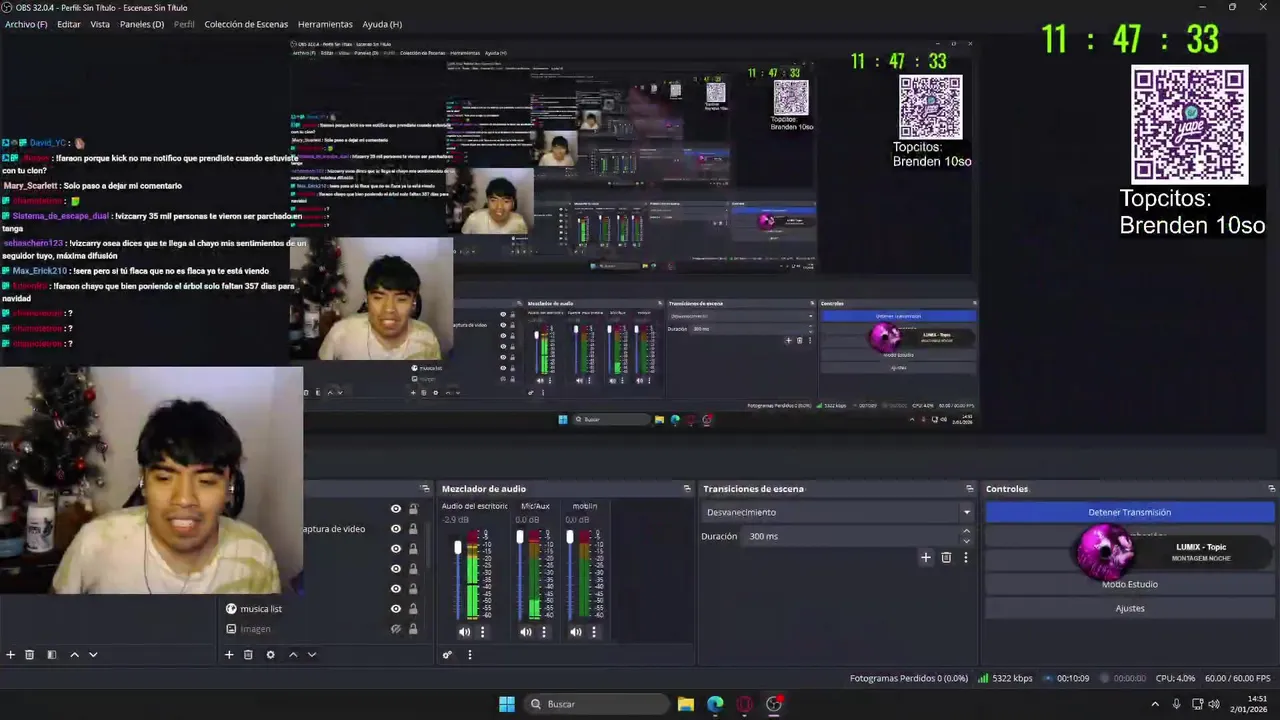Open Microsoft Edge from the taskbar
Viewport: 1280px width, 720px height.
(x=715, y=704)
